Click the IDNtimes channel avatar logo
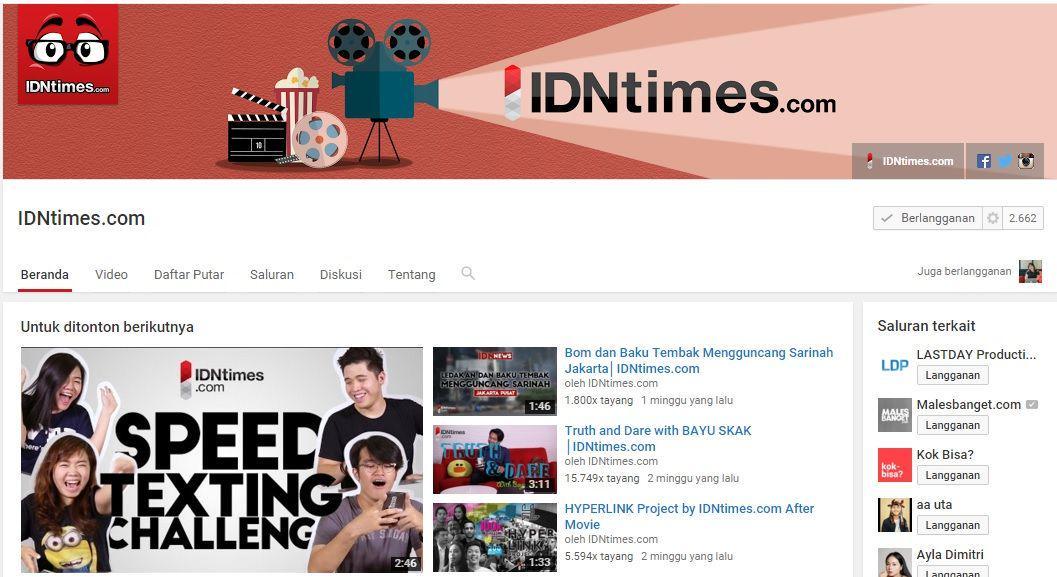Screen dimensions: 1057x577 [x=68, y=55]
